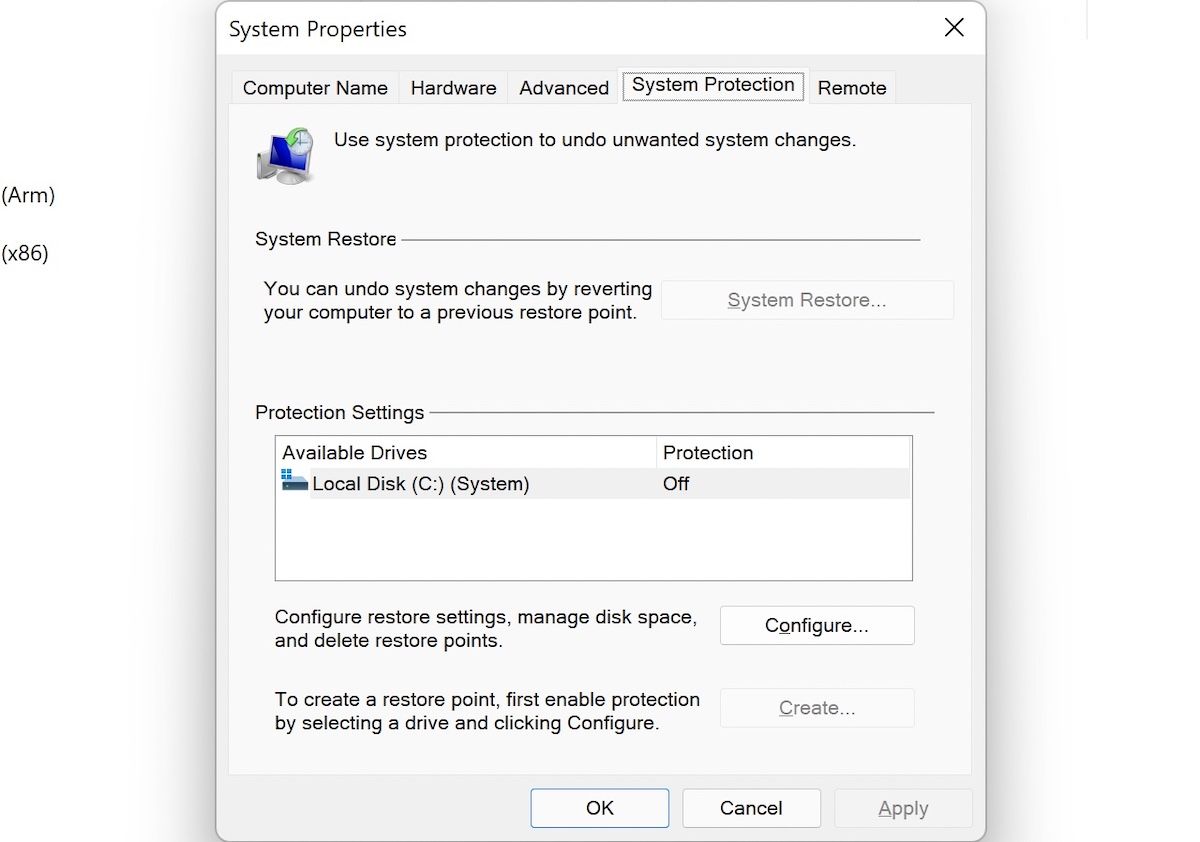The image size is (1200, 842).
Task: Confirm changes with OK
Action: (599, 808)
